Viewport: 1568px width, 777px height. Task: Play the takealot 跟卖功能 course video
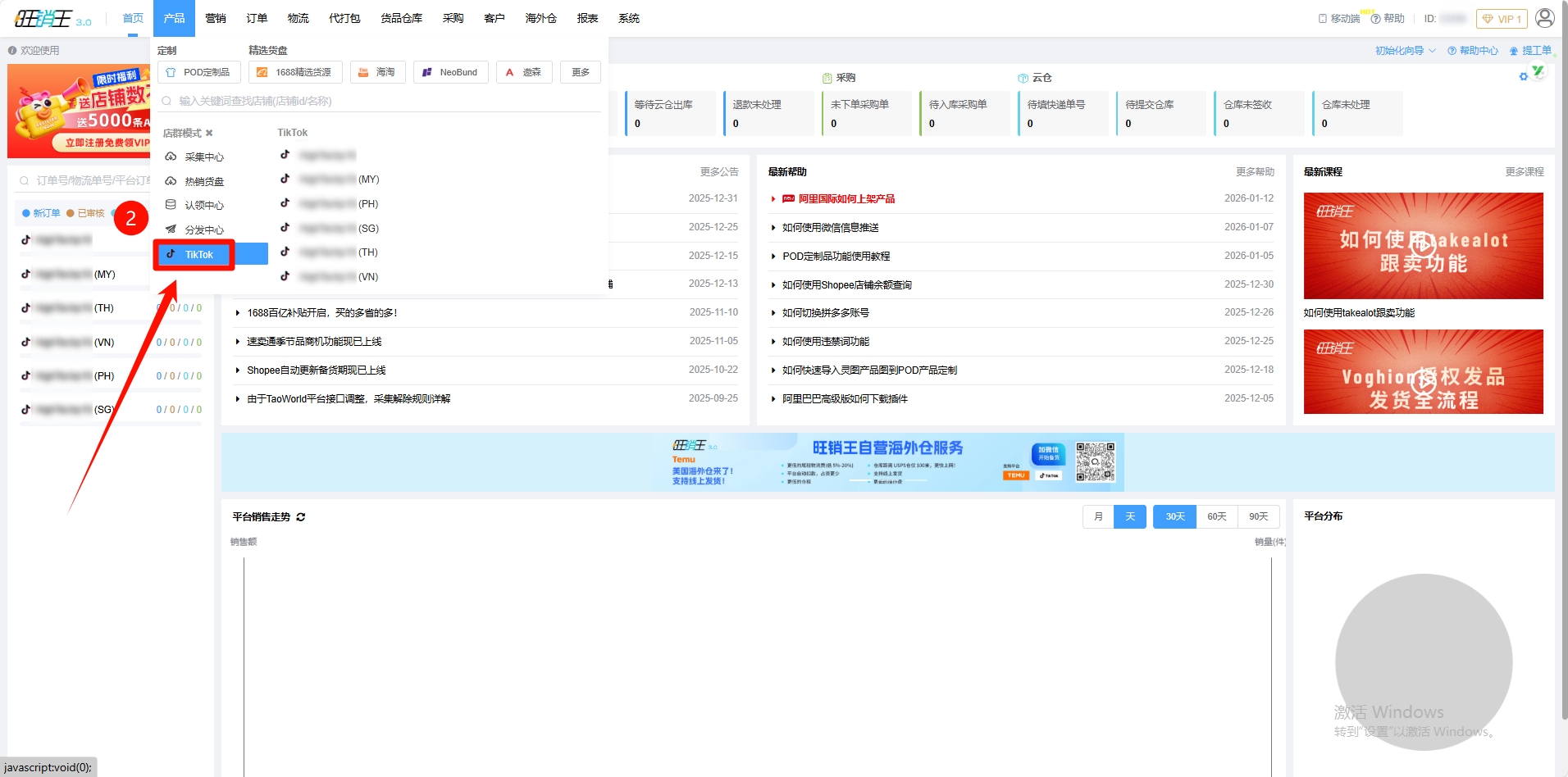coord(1423,245)
